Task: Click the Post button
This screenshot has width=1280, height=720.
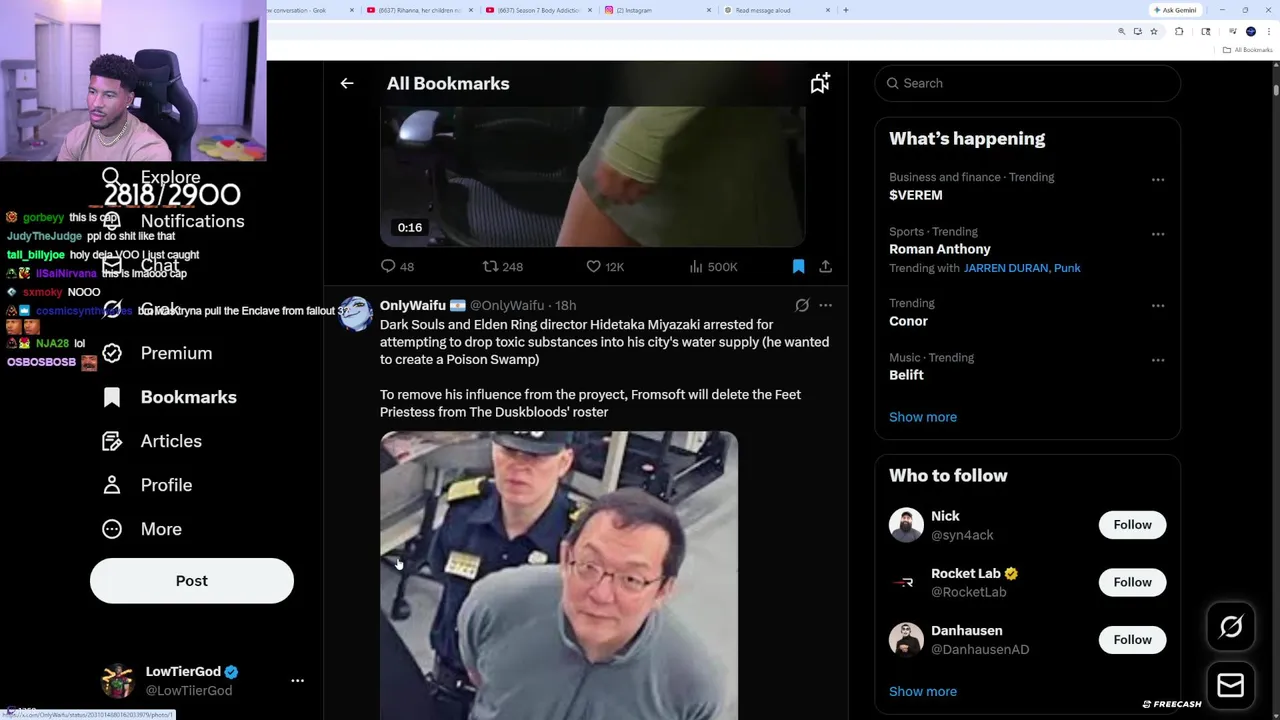Action: pos(192,581)
